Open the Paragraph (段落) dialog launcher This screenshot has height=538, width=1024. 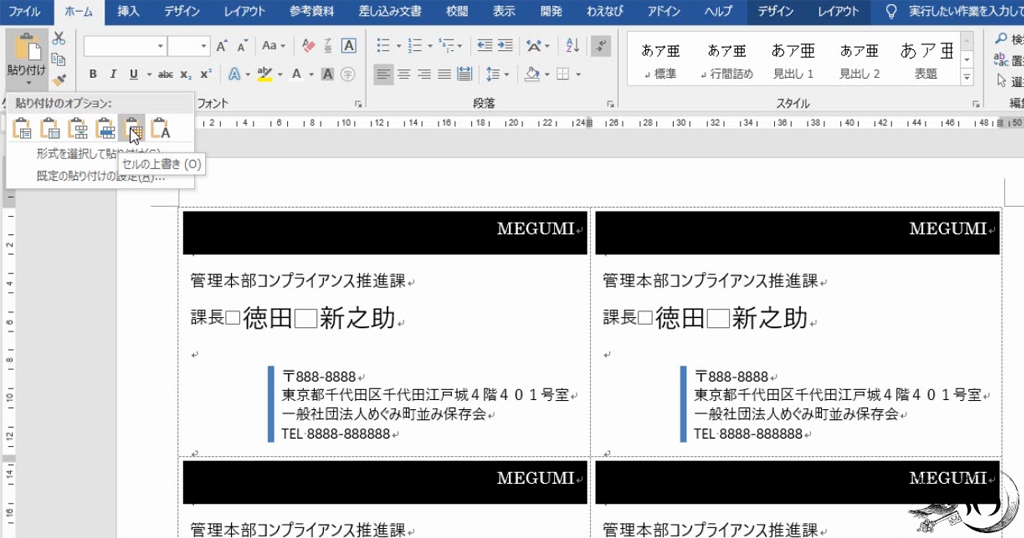[610, 104]
